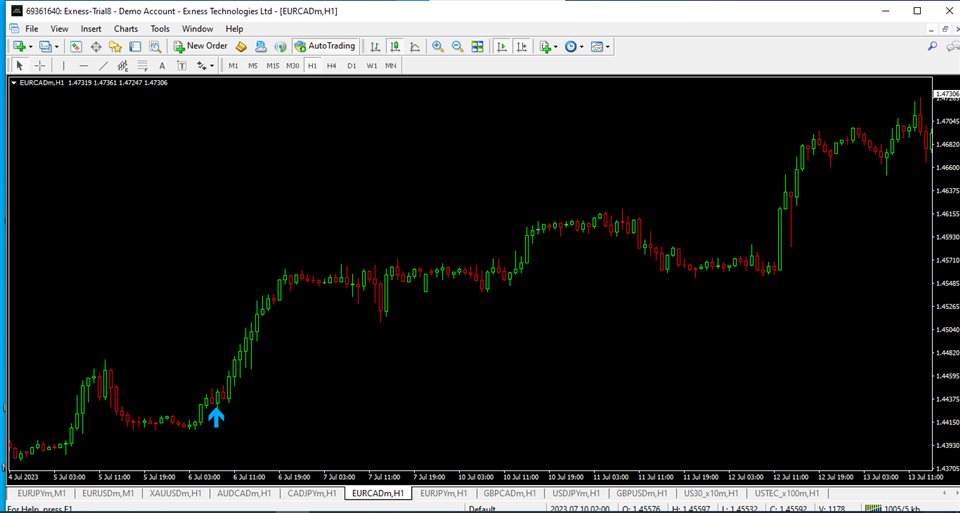The width and height of the screenshot is (960, 513).
Task: Click the search magnifier at top right
Action: click(x=932, y=47)
